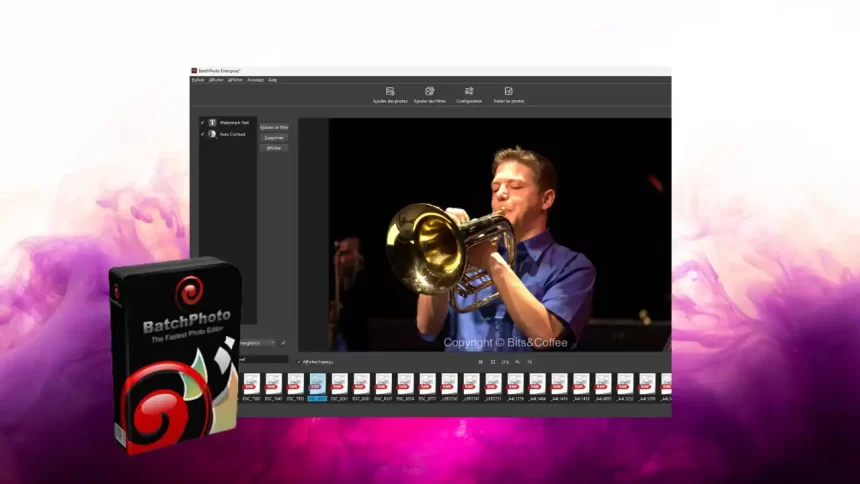The width and height of the screenshot is (860, 484).
Task: Toggle the Afficher l'aperçu checkbox
Action: (299, 362)
